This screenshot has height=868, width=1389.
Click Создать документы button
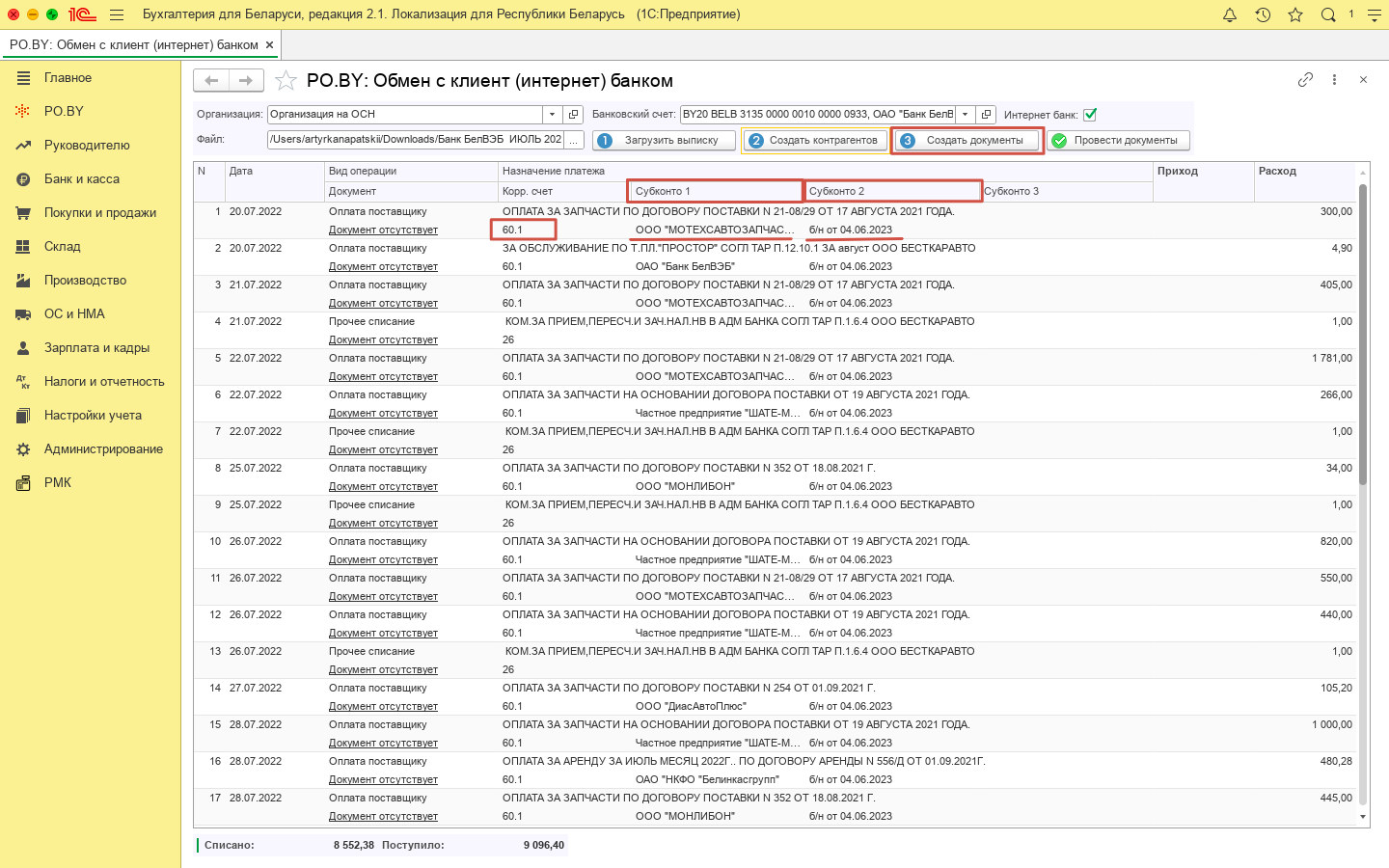point(967,140)
